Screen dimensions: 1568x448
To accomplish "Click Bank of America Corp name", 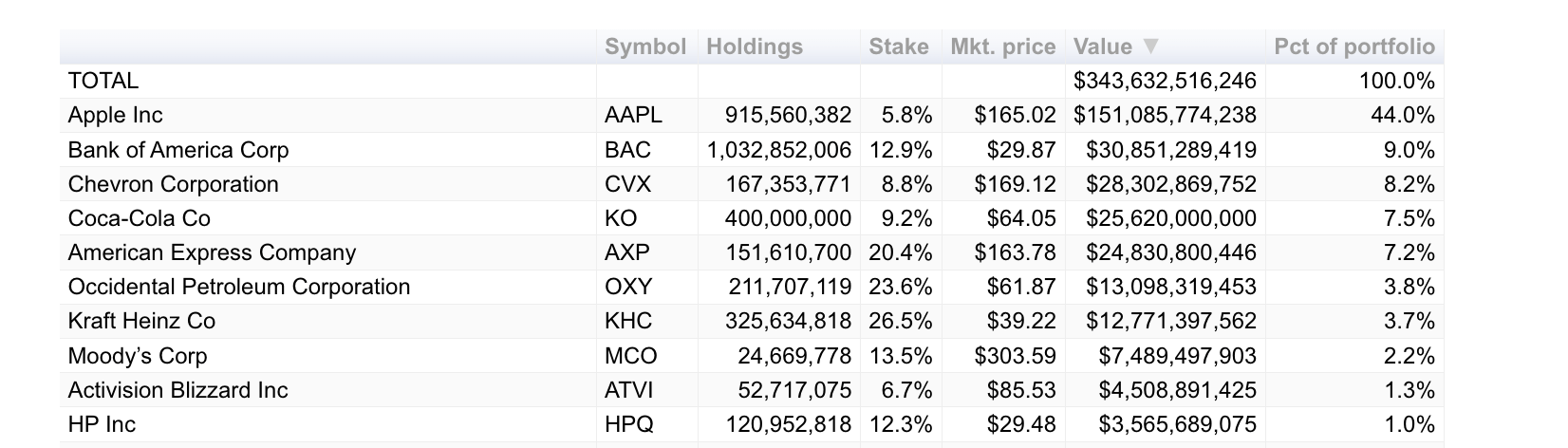I will [177, 150].
